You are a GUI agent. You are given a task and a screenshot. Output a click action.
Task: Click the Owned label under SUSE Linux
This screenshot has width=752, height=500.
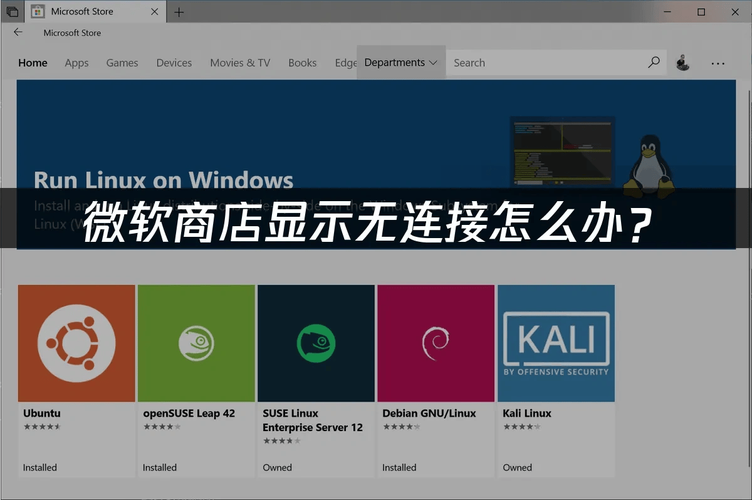(x=277, y=467)
